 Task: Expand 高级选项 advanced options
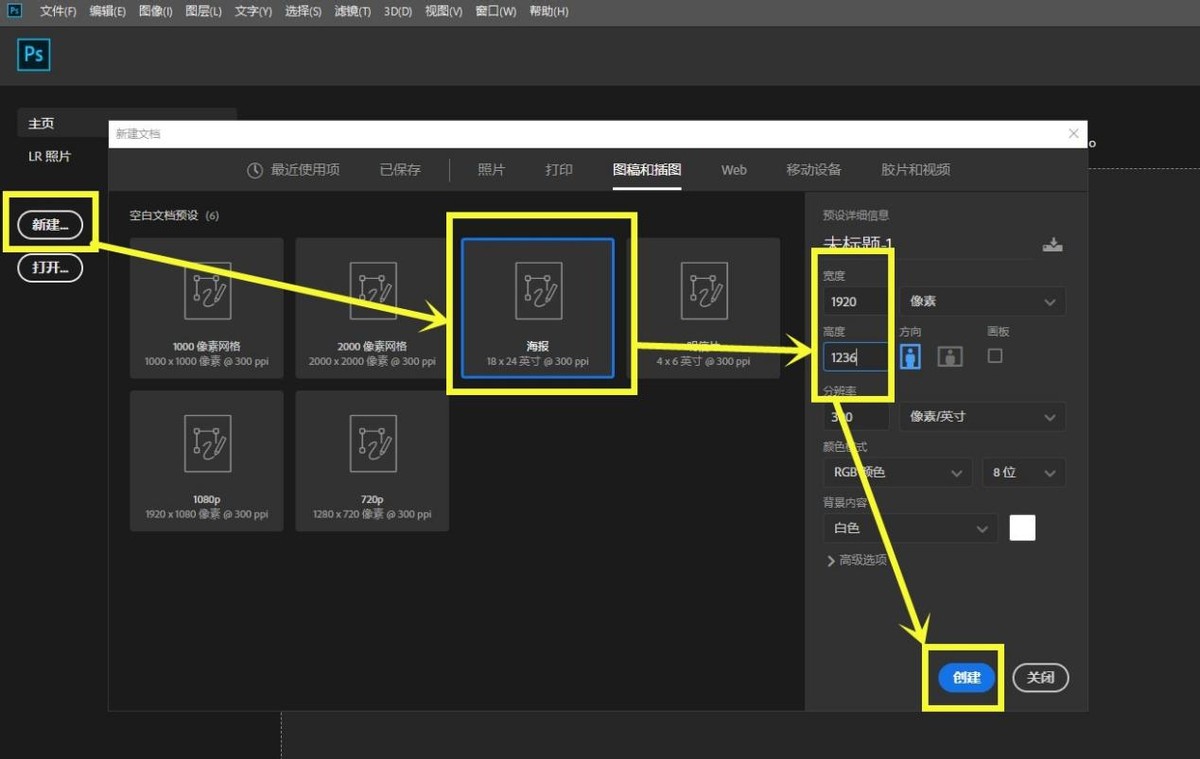tap(856, 560)
